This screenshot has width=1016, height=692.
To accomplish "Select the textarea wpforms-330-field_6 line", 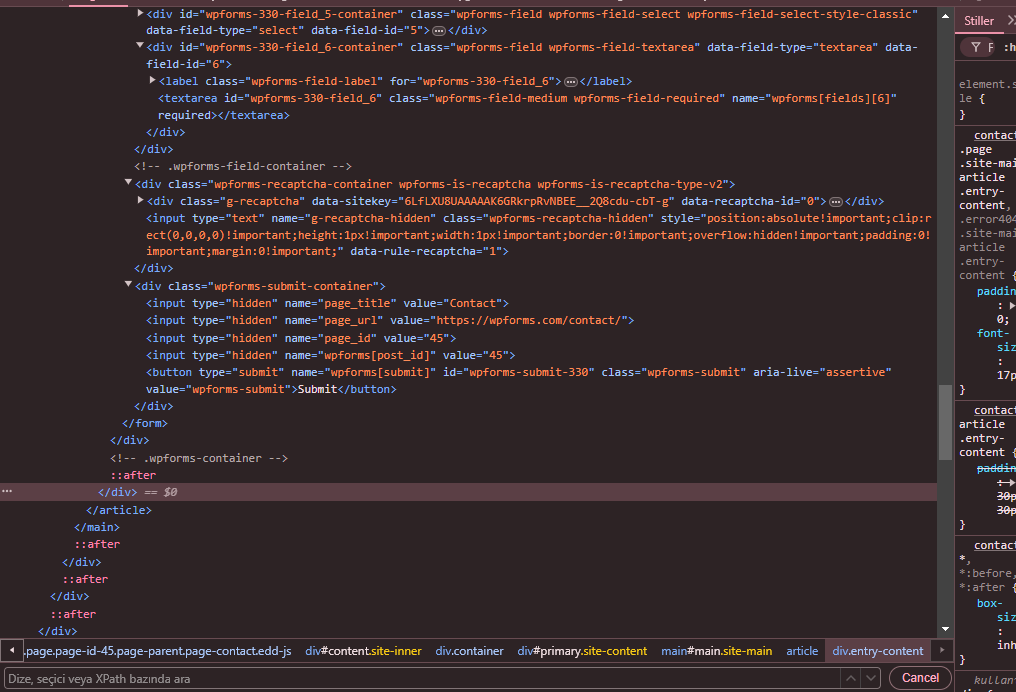I will [527, 106].
